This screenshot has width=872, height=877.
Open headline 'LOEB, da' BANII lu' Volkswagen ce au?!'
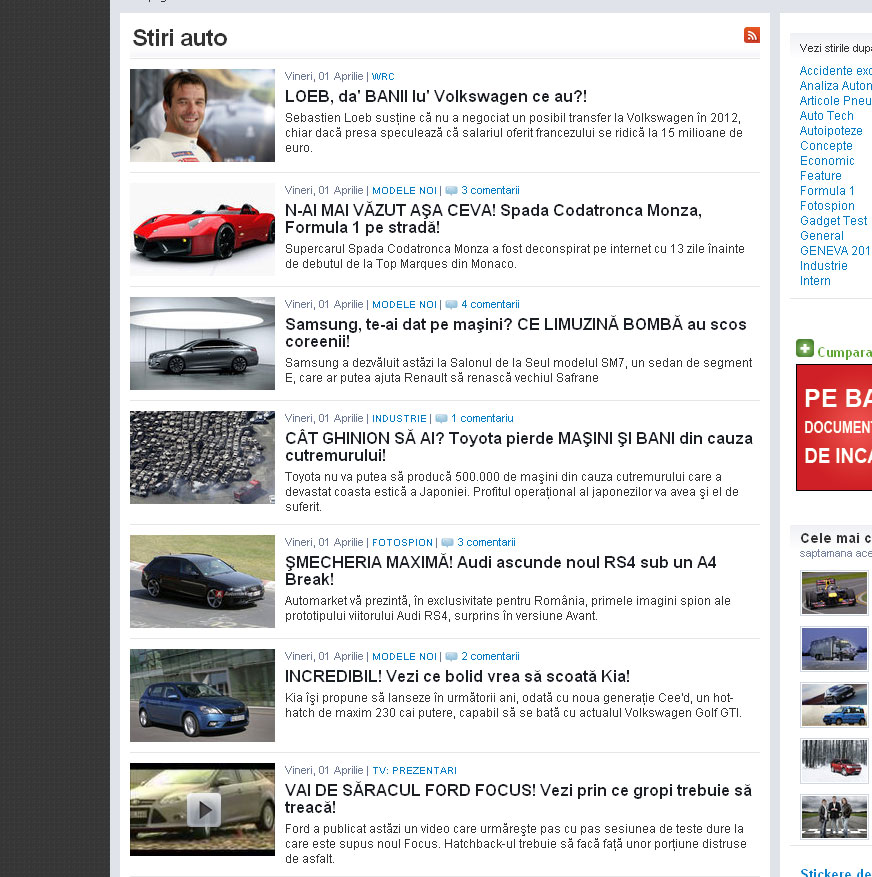[436, 96]
